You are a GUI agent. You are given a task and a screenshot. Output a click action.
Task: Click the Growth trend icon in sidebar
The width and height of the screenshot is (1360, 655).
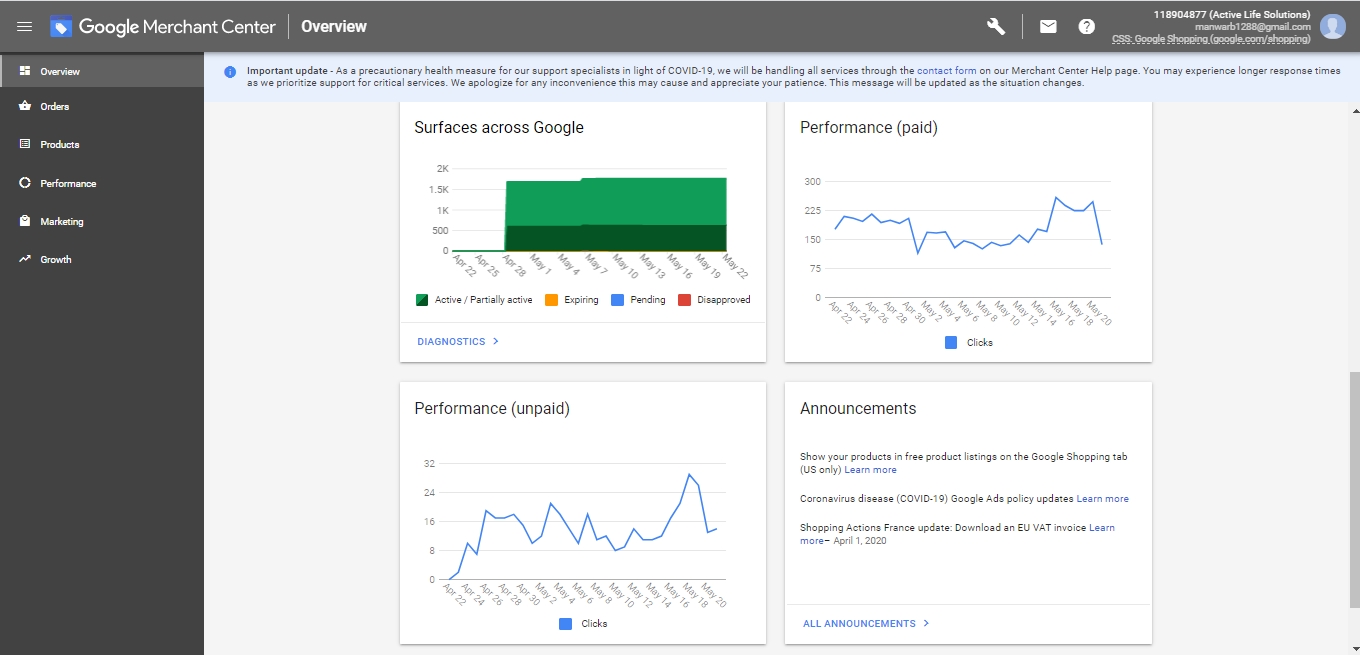click(25, 259)
